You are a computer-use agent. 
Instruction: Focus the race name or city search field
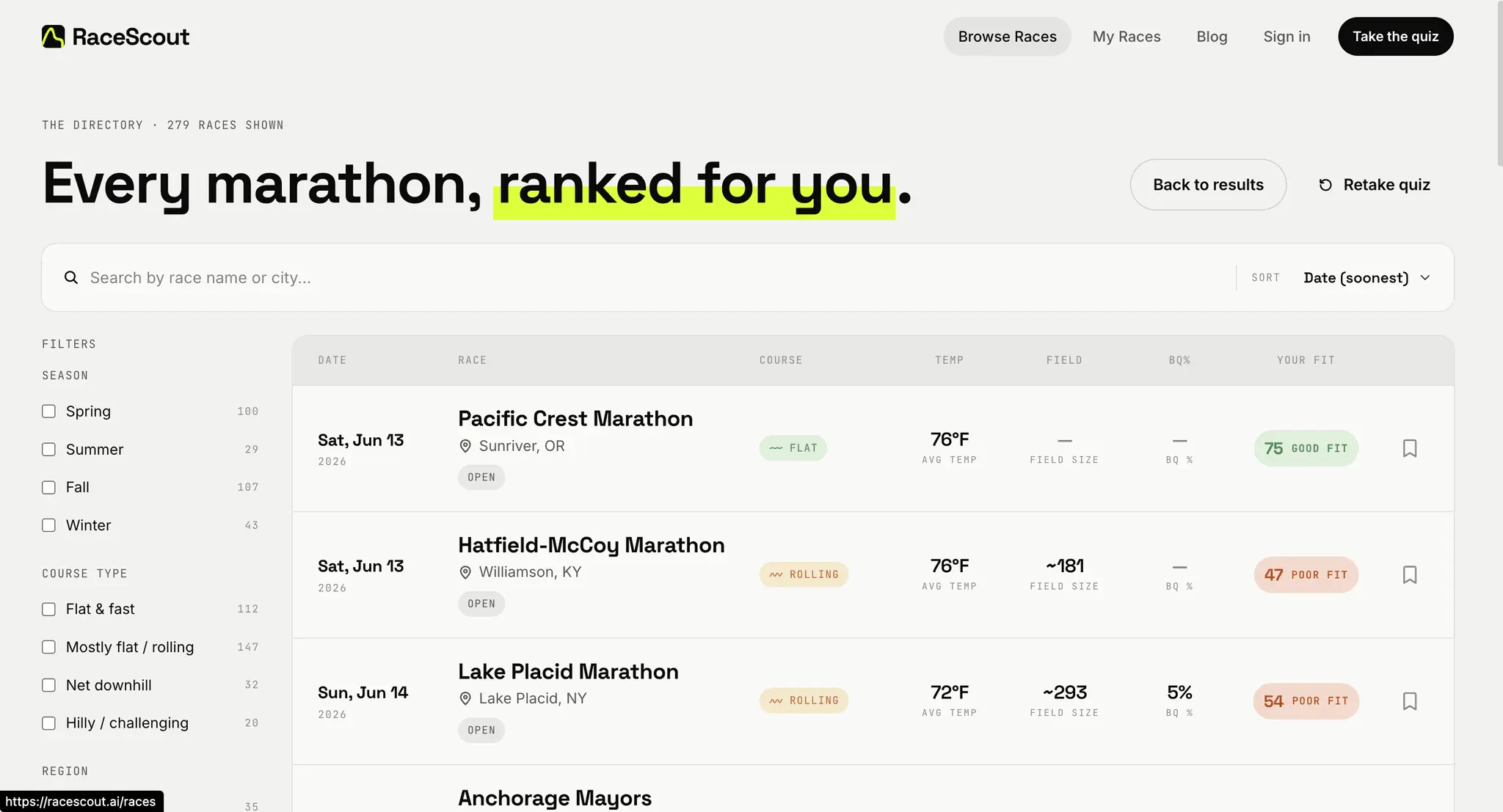[x=653, y=277]
